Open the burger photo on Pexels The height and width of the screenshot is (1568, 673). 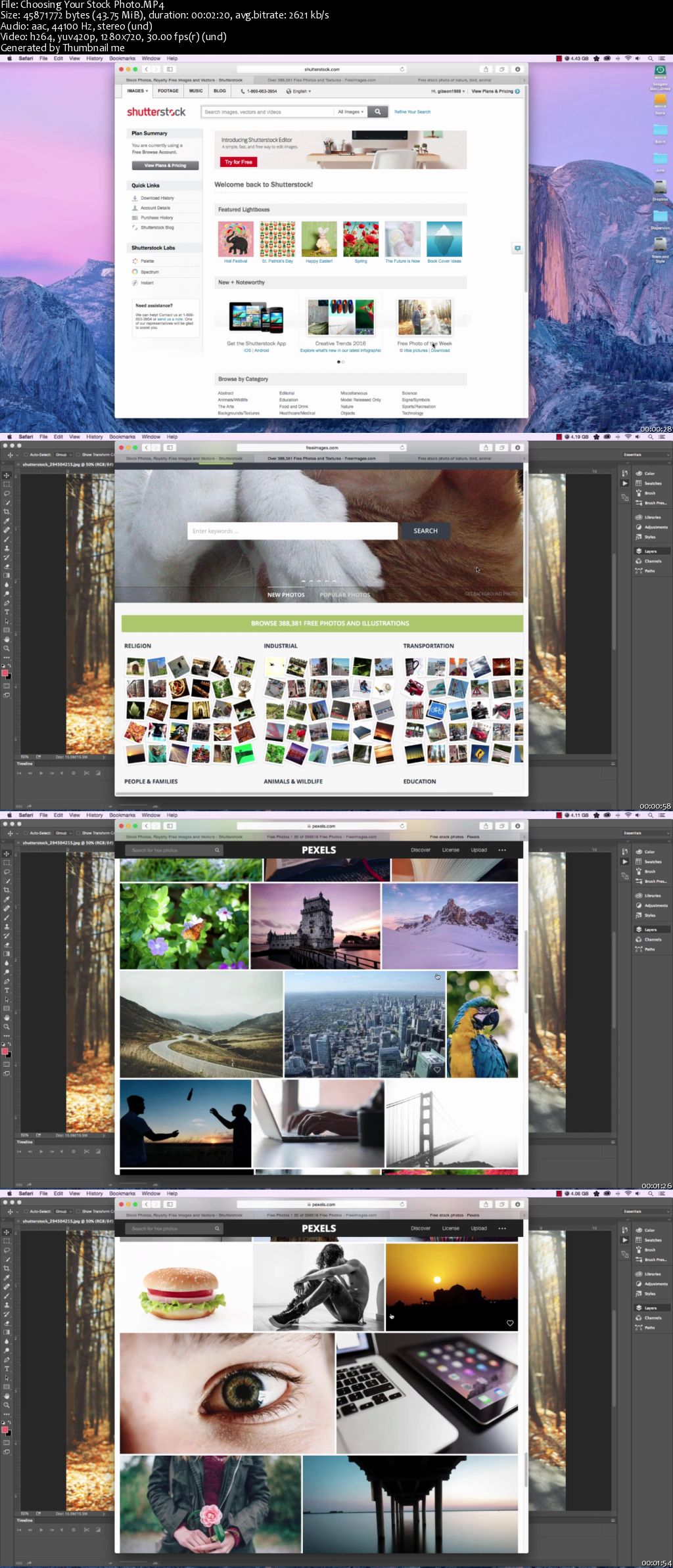pos(185,1286)
